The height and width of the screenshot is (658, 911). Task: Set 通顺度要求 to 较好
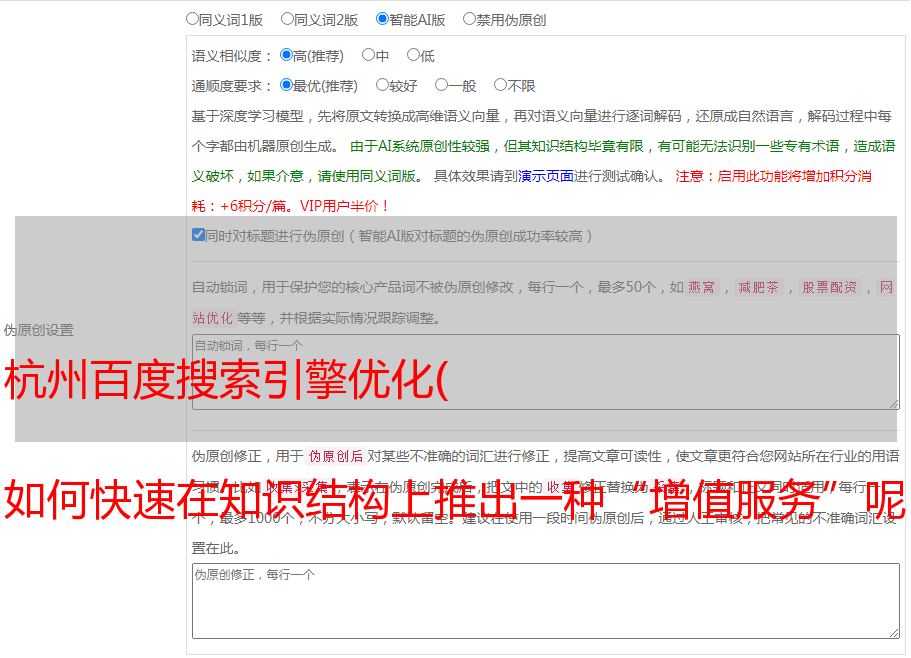coord(382,85)
